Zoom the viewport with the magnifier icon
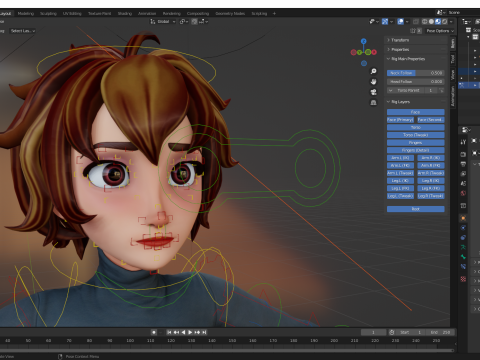Screen dimensions: 480x360 pos(374,71)
